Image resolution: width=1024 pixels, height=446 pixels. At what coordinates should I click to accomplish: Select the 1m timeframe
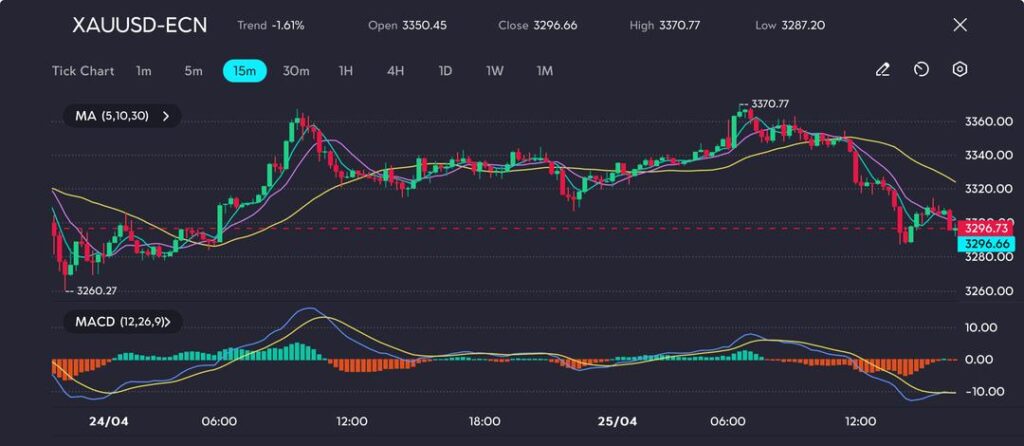point(144,71)
